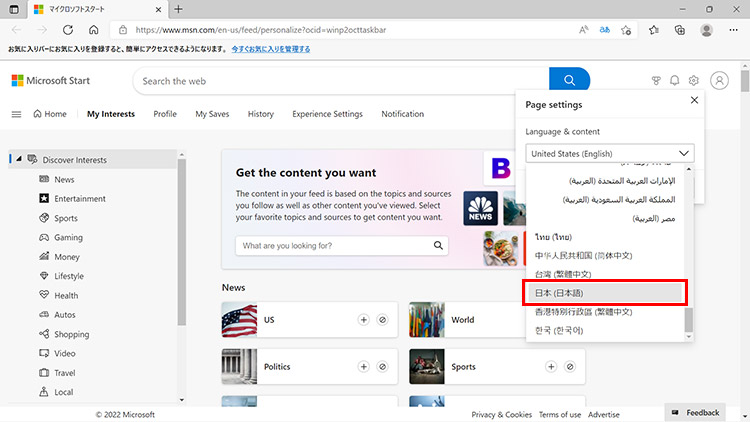The width and height of the screenshot is (750, 422).
Task: Block the World topic with its block icon
Action: [570, 320]
